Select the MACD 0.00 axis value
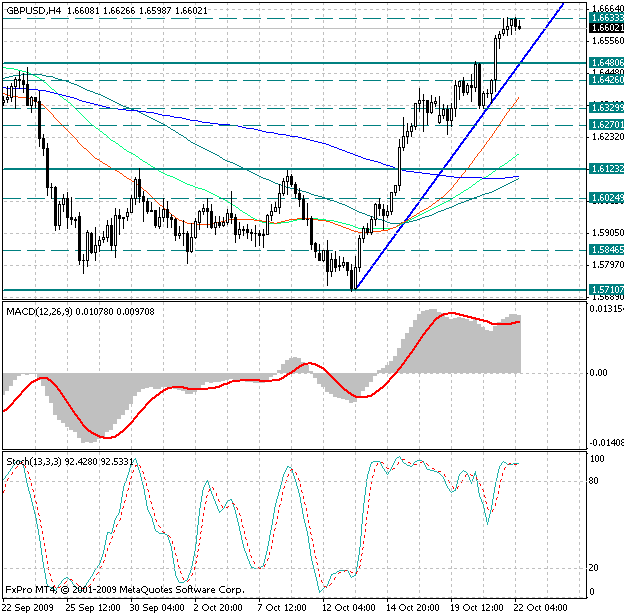The image size is (624, 615). (x=599, y=373)
